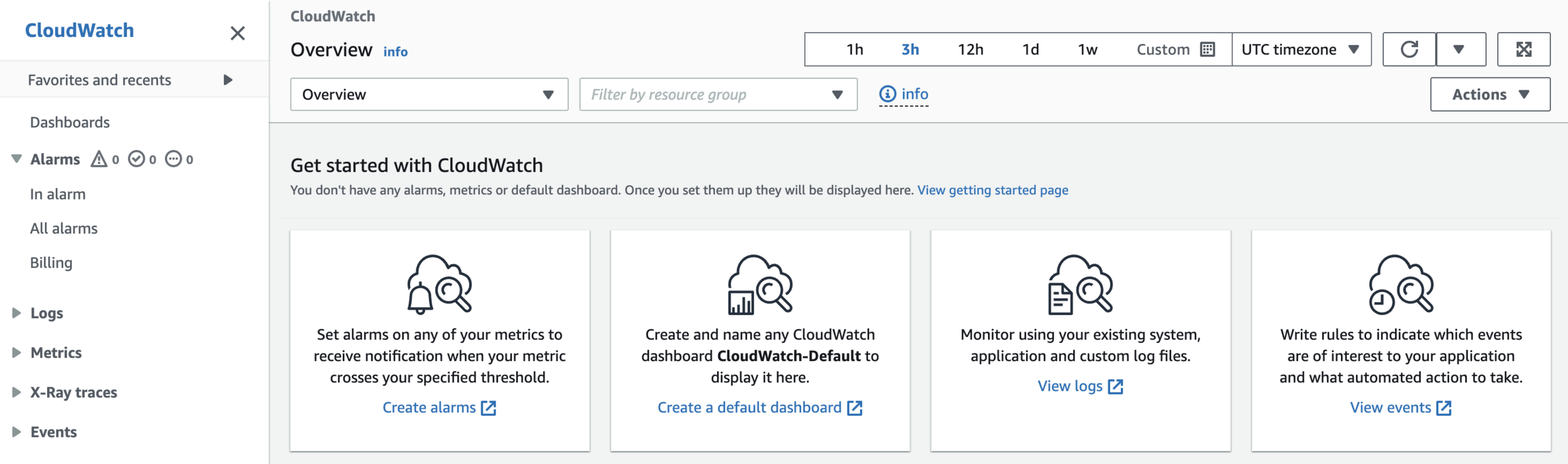Click the Events label in sidebar

(x=53, y=433)
